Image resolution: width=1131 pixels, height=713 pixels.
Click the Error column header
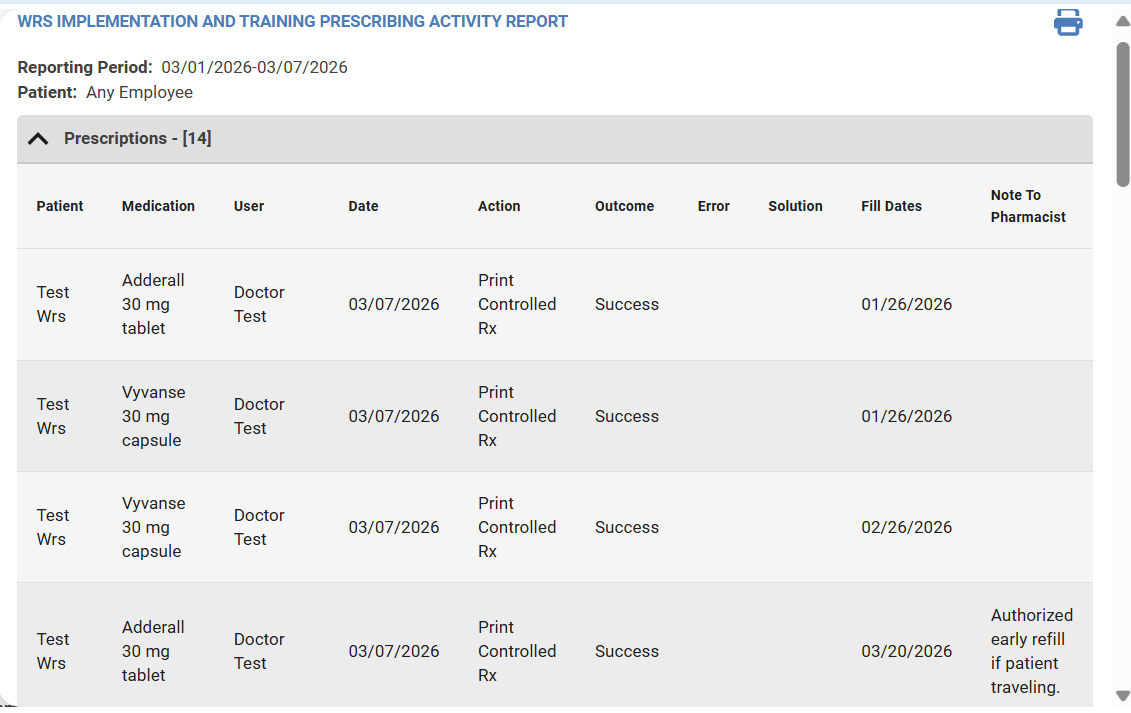coord(713,206)
